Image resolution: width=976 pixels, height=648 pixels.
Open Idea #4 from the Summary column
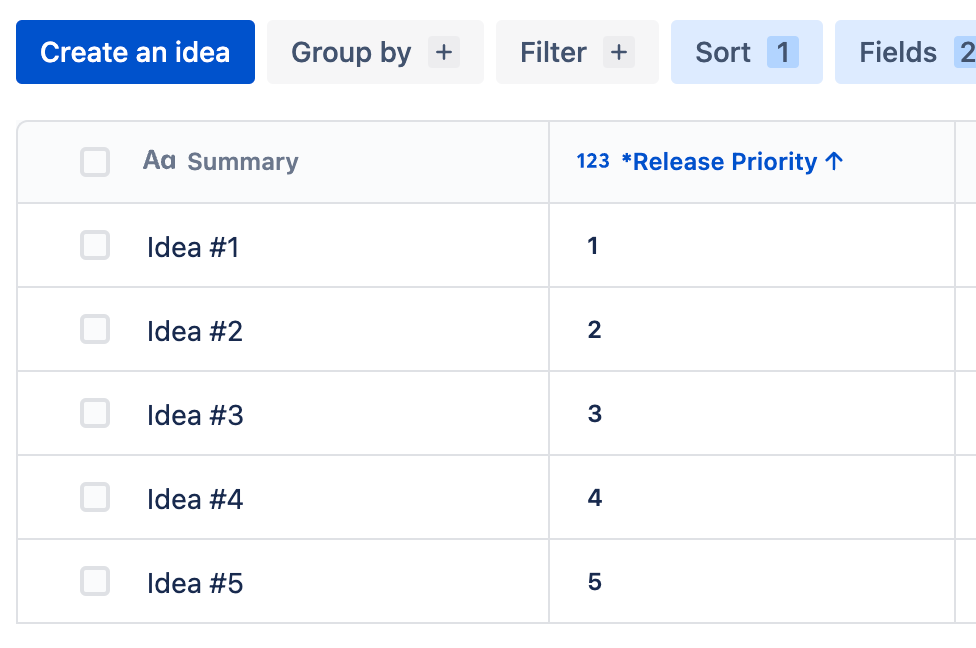195,499
